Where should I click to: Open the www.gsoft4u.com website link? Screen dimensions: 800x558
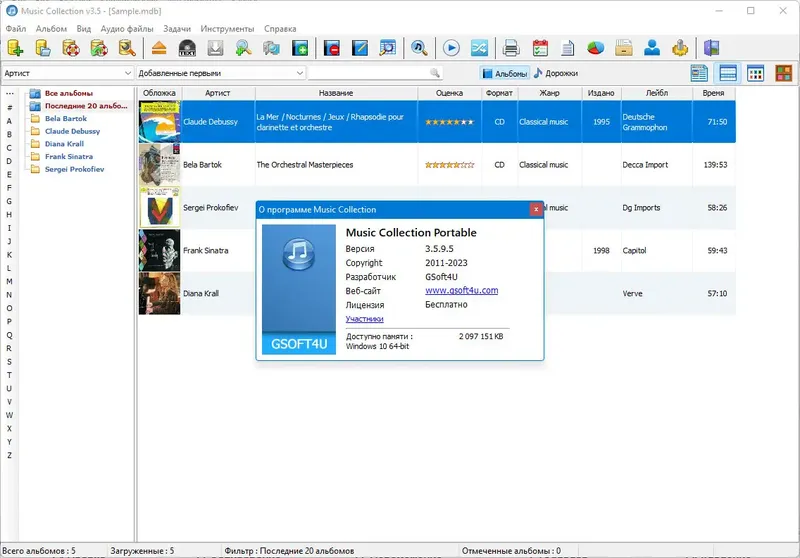461,290
